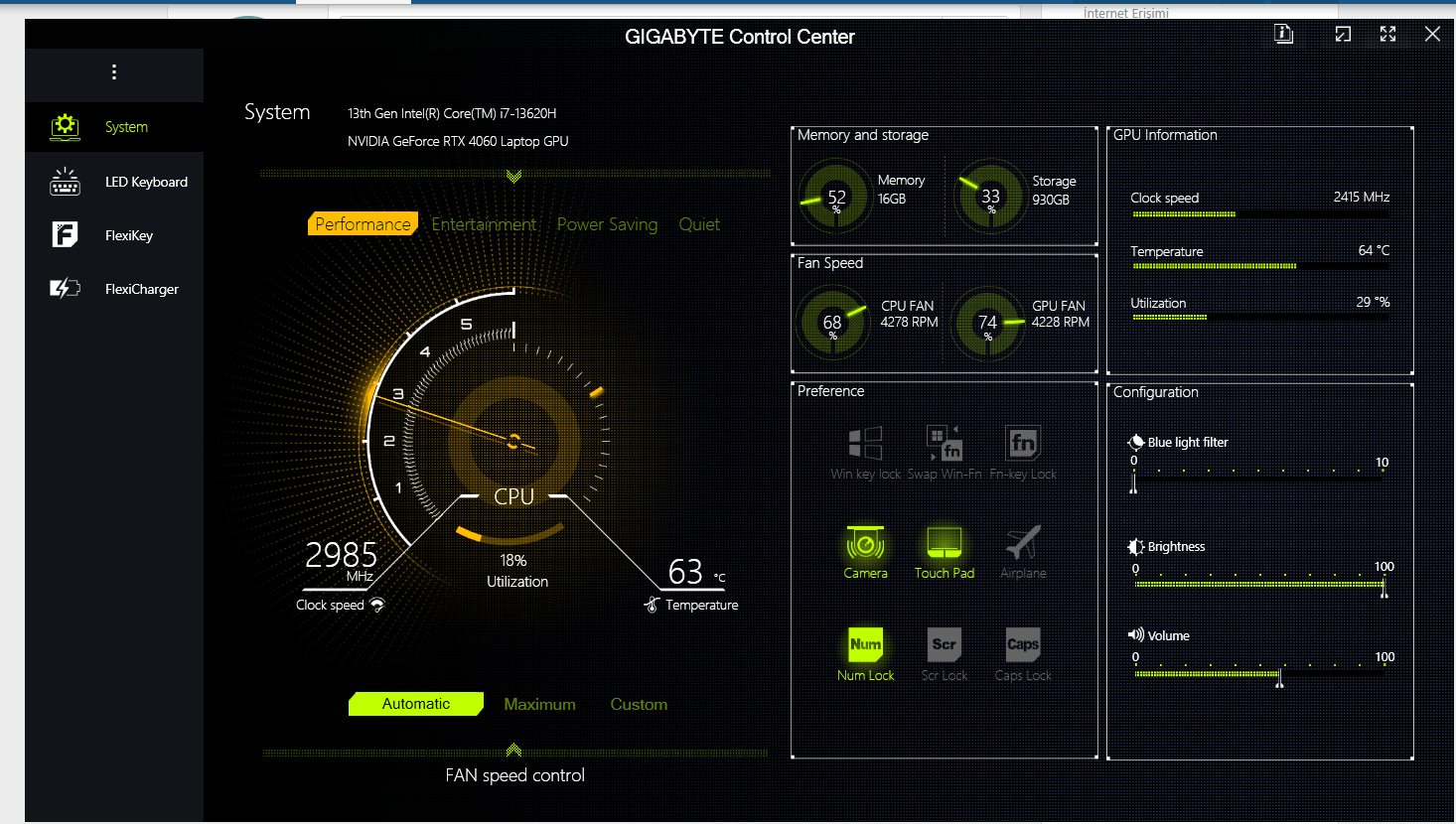Click the Clock speed gauge icon

(x=377, y=605)
